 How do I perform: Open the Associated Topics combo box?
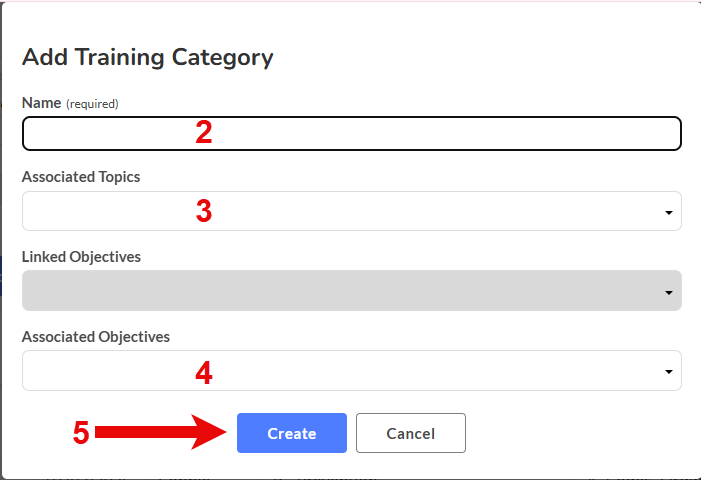click(351, 211)
